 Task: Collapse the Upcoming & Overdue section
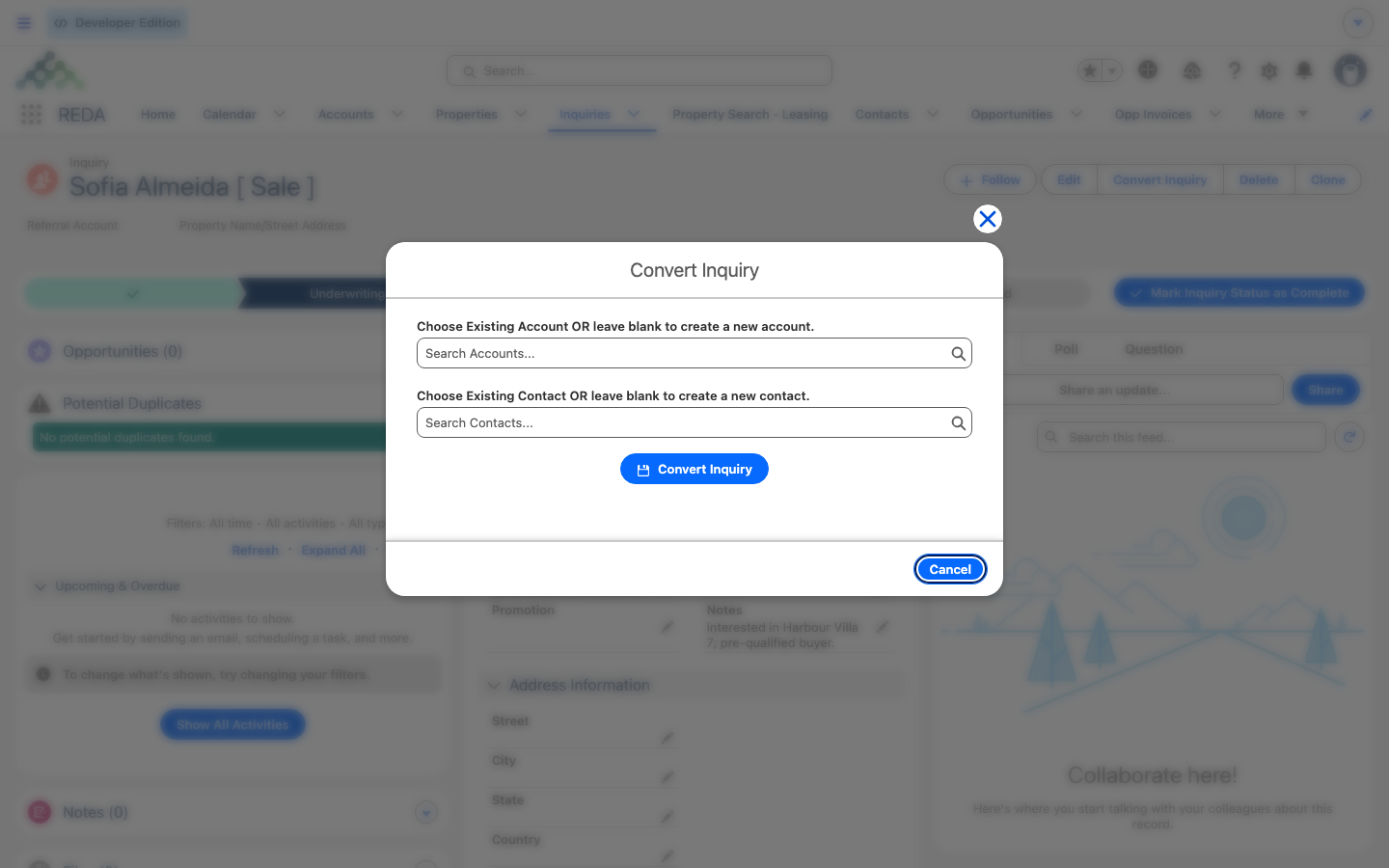point(41,586)
